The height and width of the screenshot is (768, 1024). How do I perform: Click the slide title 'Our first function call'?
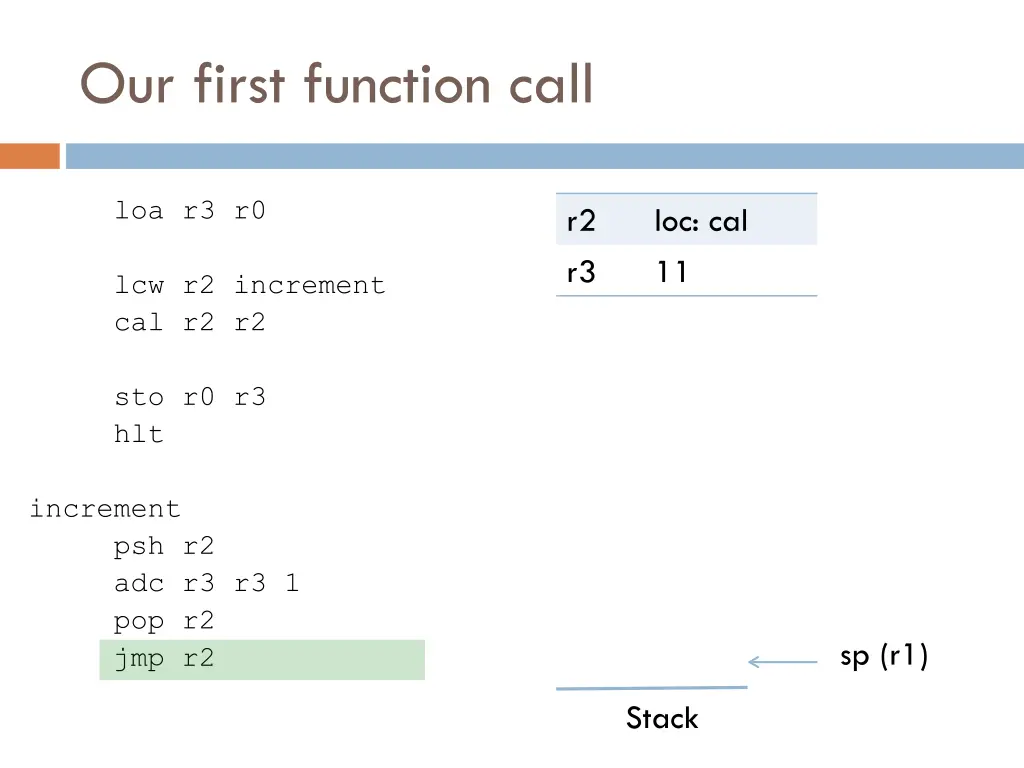click(336, 84)
